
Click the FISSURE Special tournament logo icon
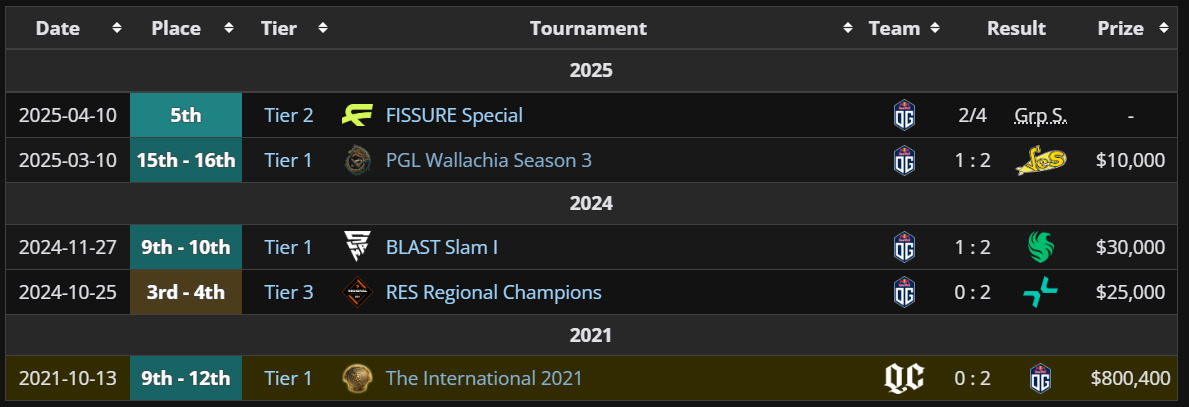[x=357, y=115]
